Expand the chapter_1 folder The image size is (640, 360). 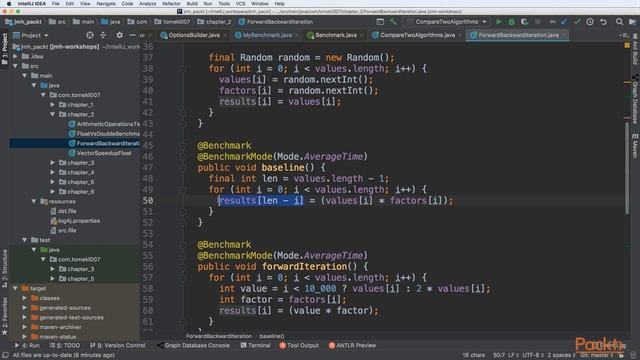pos(53,104)
